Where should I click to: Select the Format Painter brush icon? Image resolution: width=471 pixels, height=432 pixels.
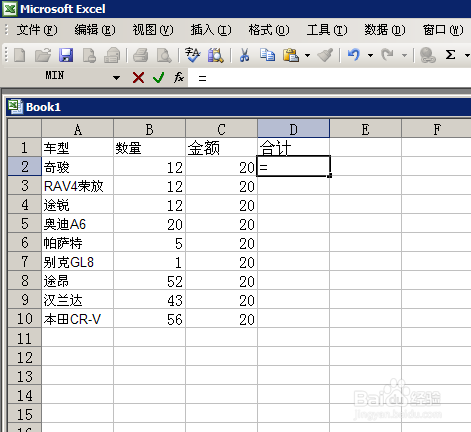coord(325,55)
